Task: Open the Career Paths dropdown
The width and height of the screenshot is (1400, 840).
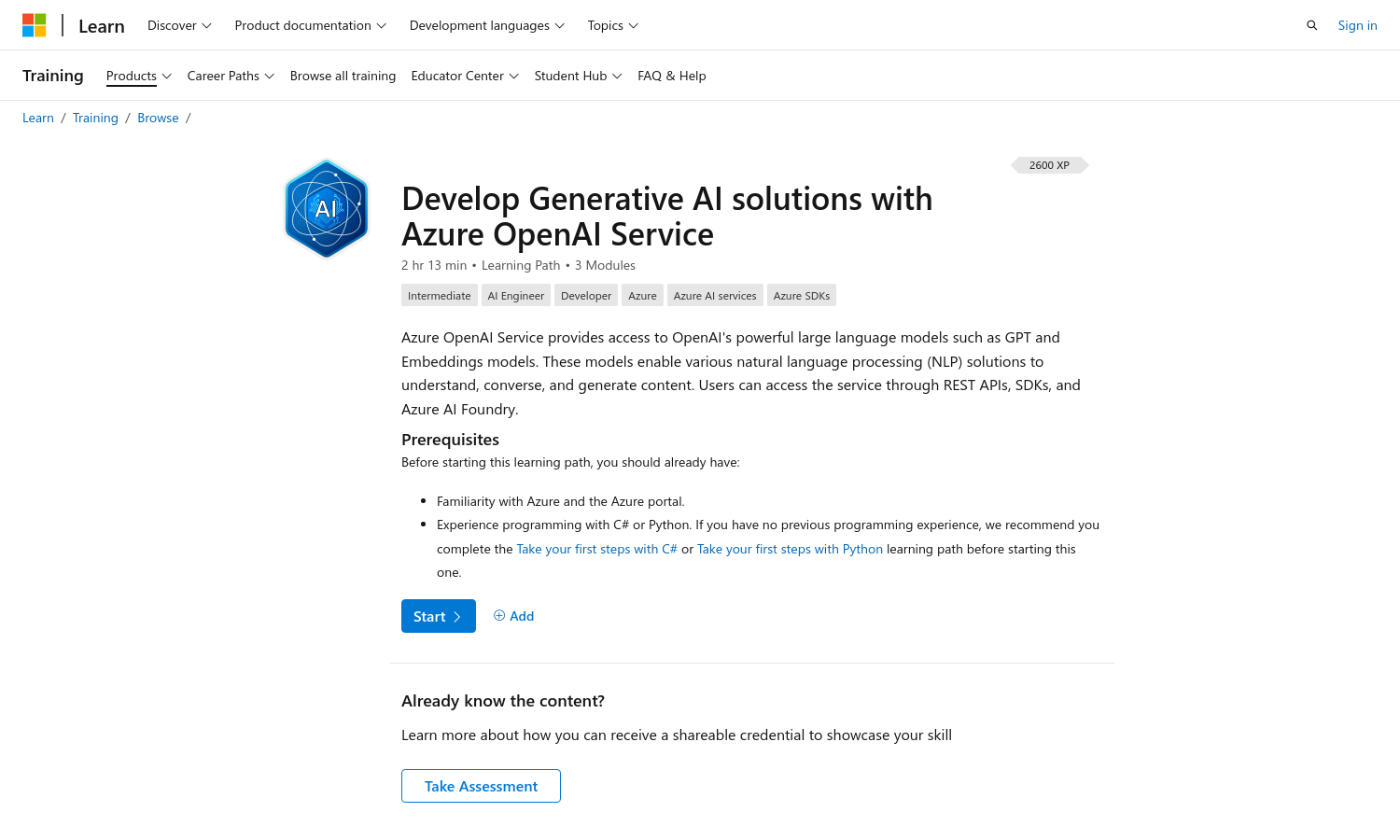Action: point(231,76)
